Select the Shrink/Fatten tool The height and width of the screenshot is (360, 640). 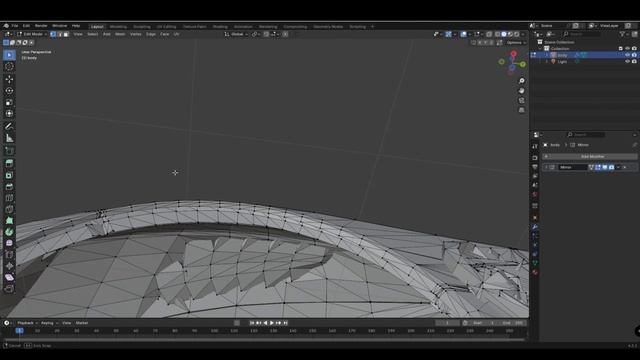(9, 266)
